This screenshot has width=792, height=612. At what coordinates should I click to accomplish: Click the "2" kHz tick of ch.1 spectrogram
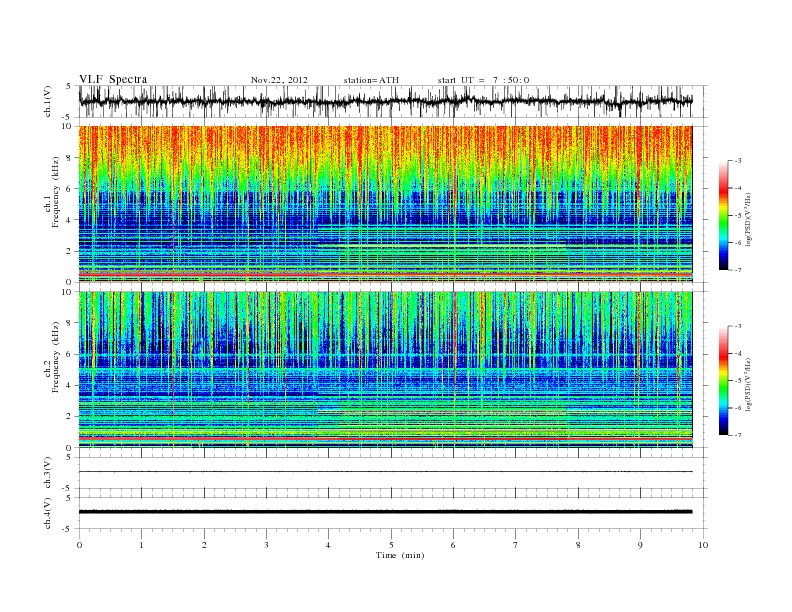69,251
